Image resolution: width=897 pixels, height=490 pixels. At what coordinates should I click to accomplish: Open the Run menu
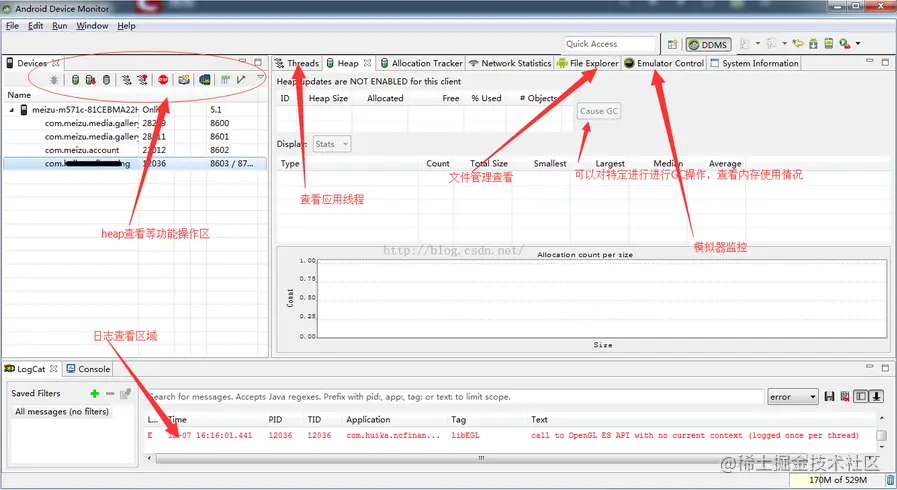point(59,26)
